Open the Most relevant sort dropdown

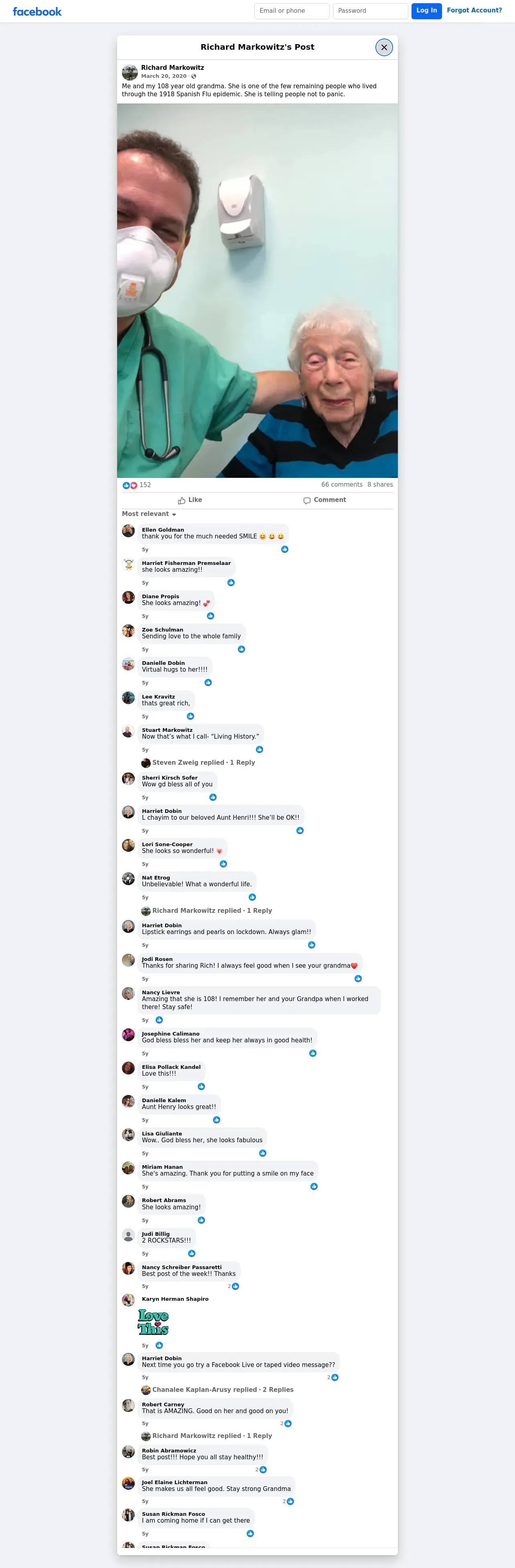point(149,514)
